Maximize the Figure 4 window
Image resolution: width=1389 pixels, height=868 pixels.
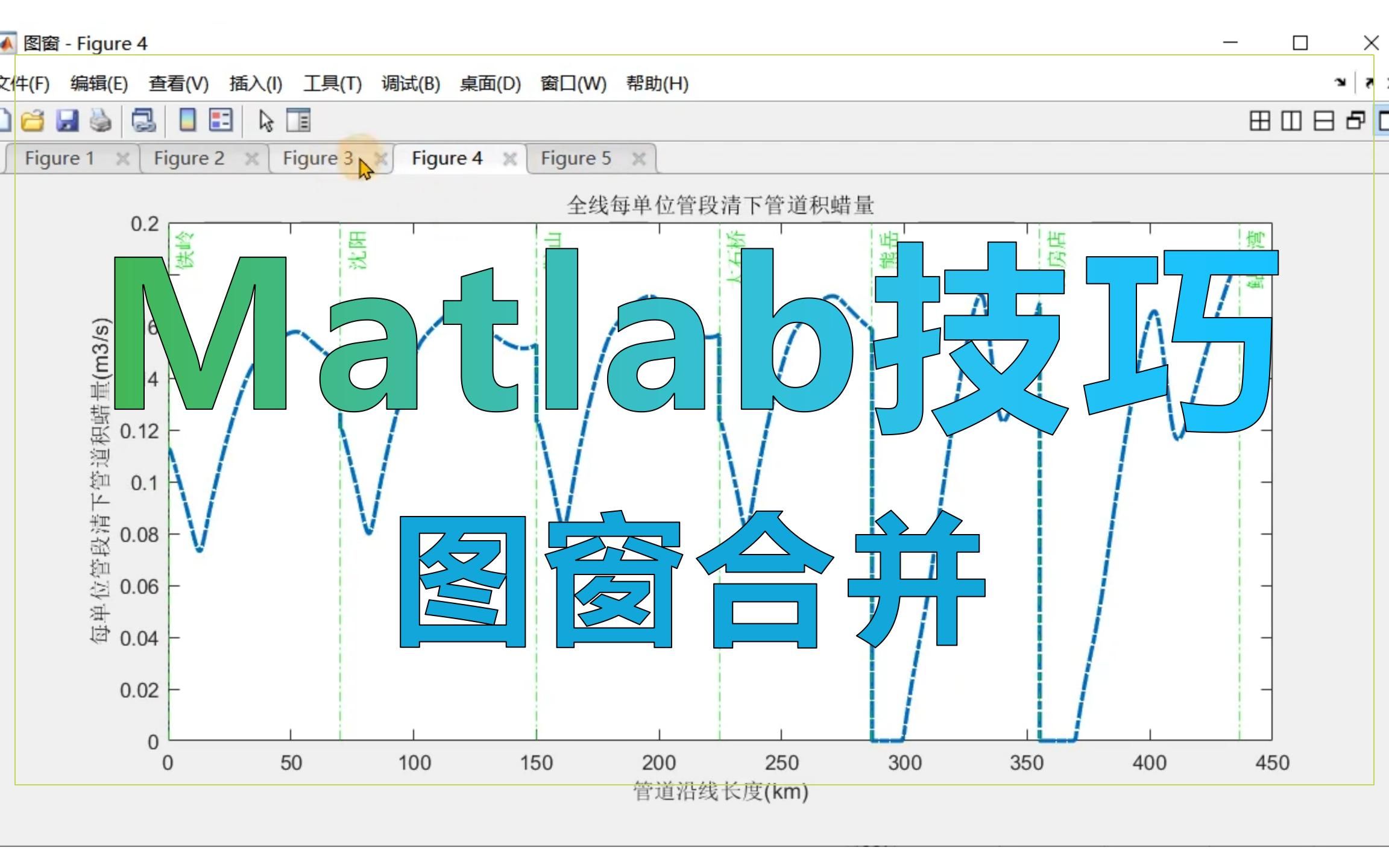[x=1300, y=43]
